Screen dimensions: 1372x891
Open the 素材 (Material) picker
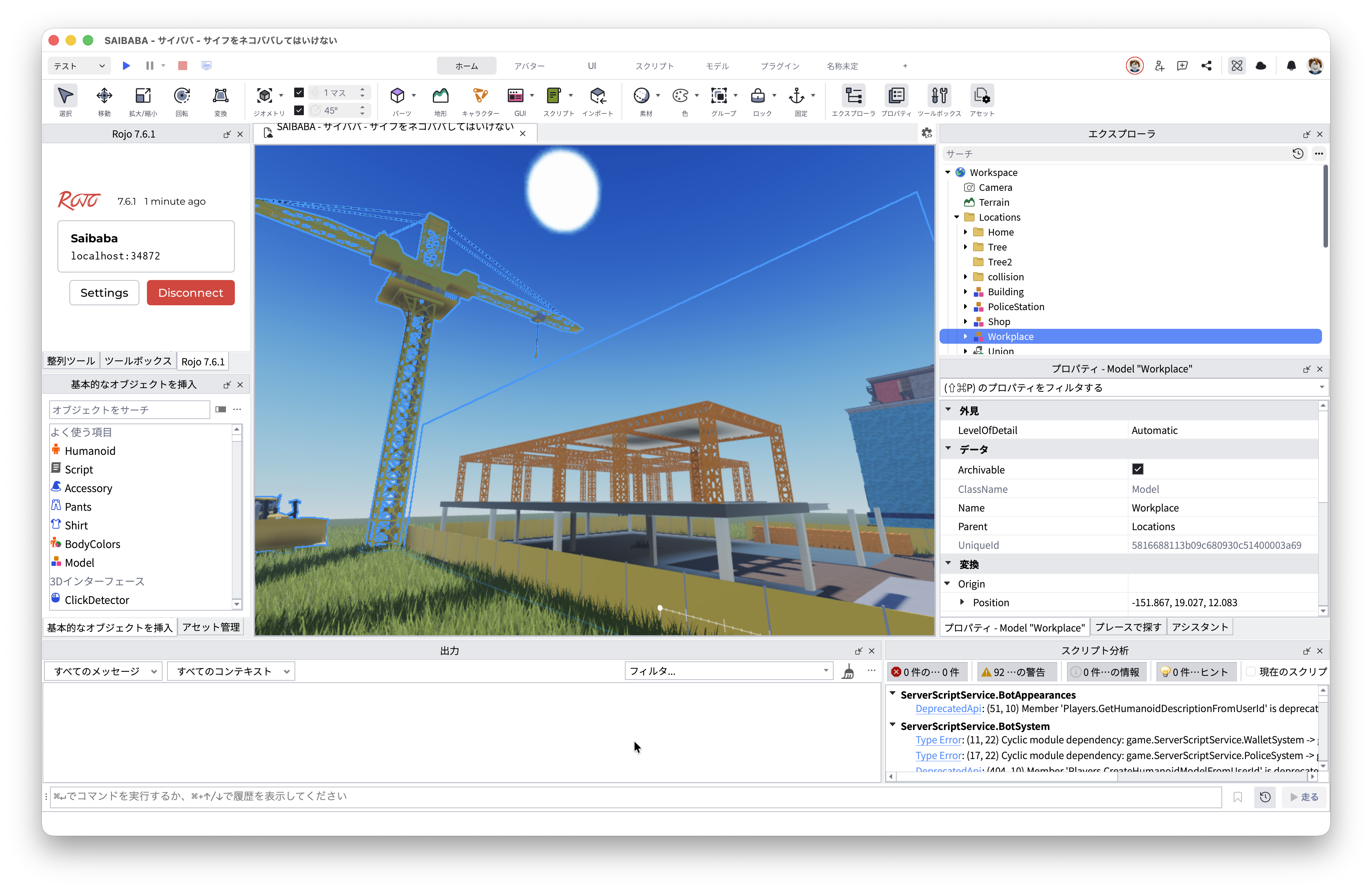coord(642,96)
